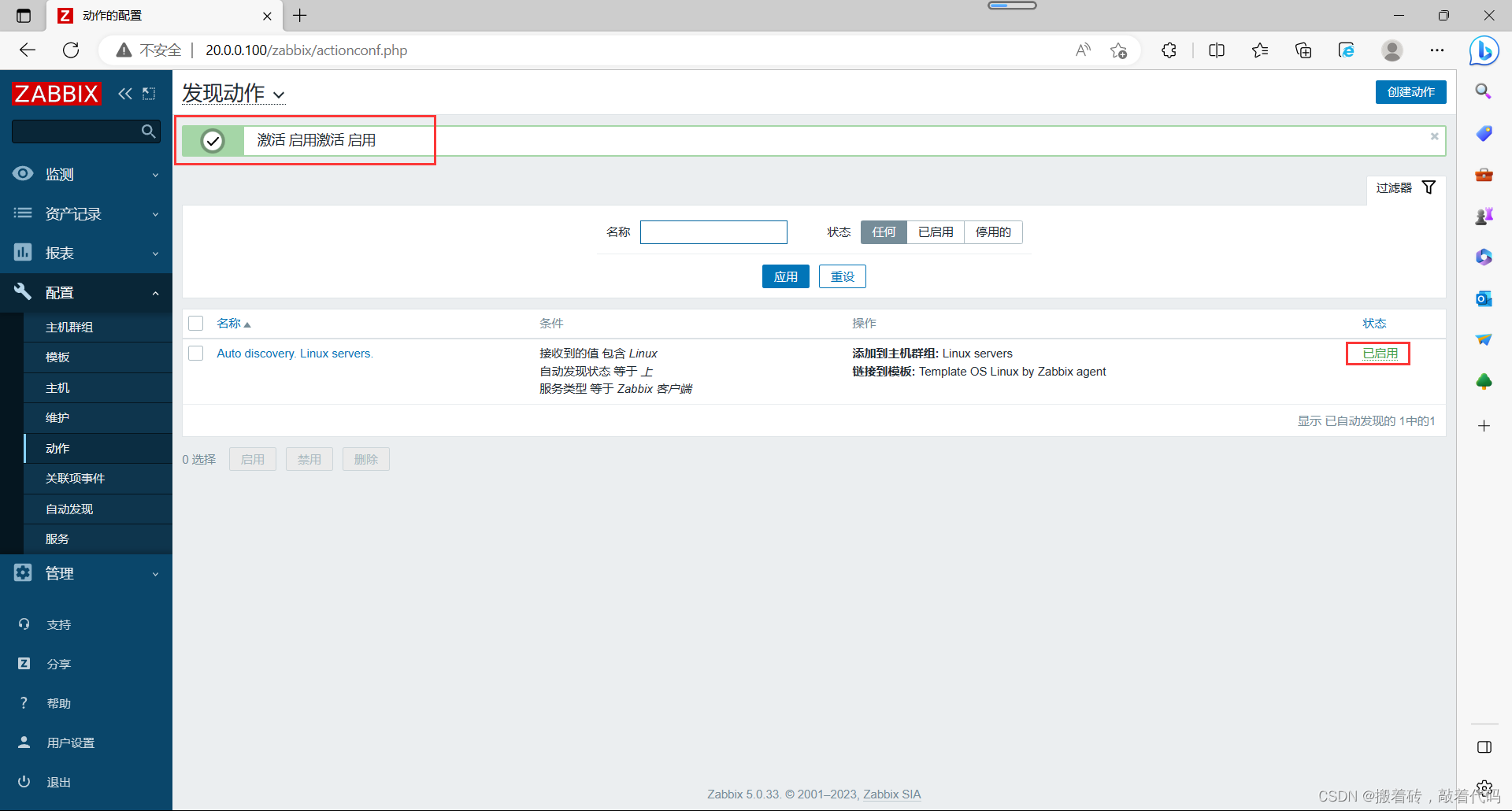This screenshot has width=1512, height=811.
Task: Focus the sidebar search input
Action: coord(76,131)
